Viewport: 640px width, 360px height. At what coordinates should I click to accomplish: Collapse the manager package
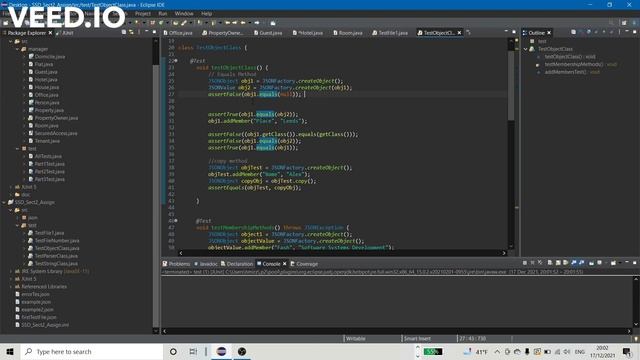pyautogui.click(x=18, y=49)
